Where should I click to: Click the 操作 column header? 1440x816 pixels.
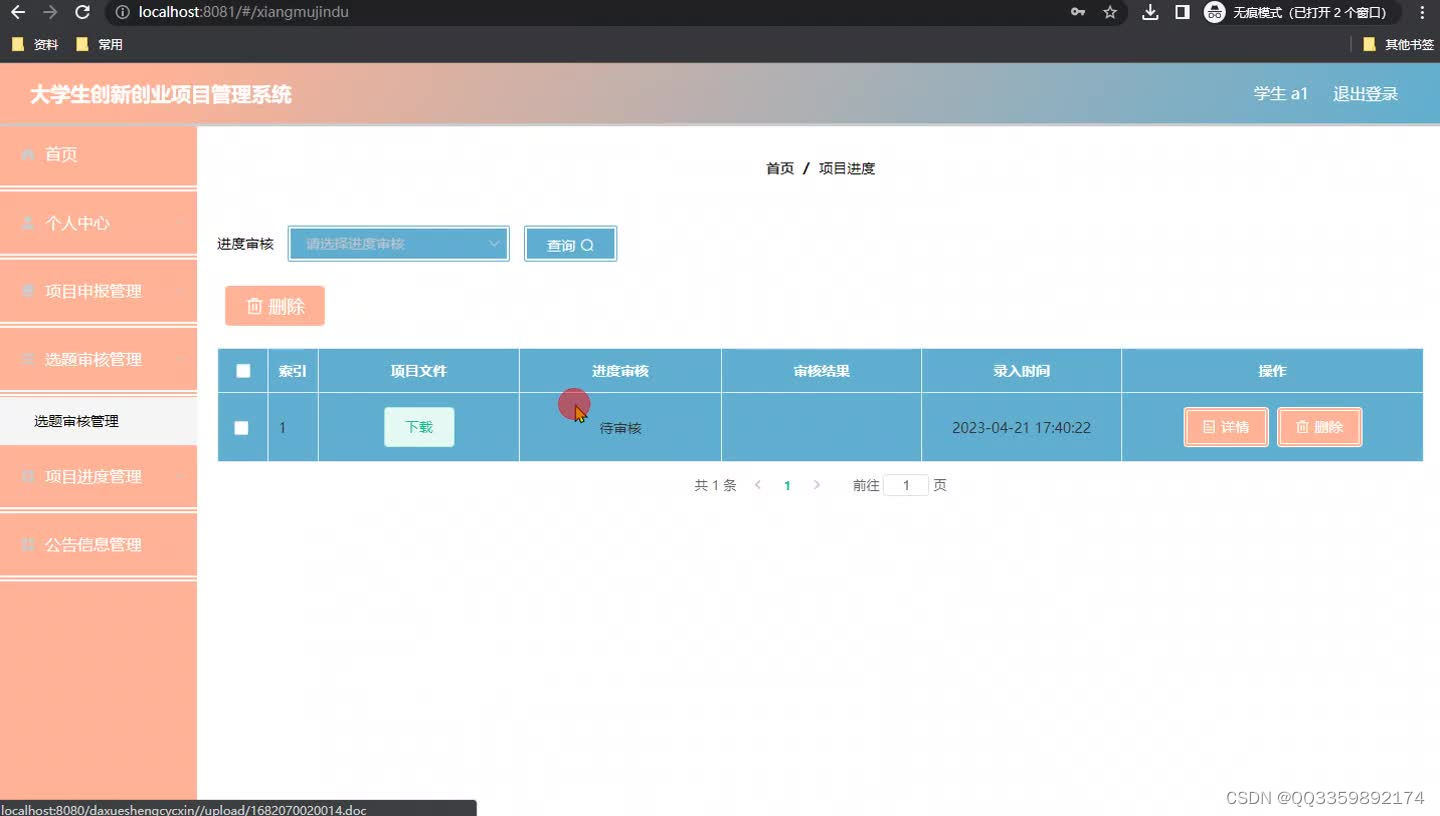click(x=1272, y=371)
